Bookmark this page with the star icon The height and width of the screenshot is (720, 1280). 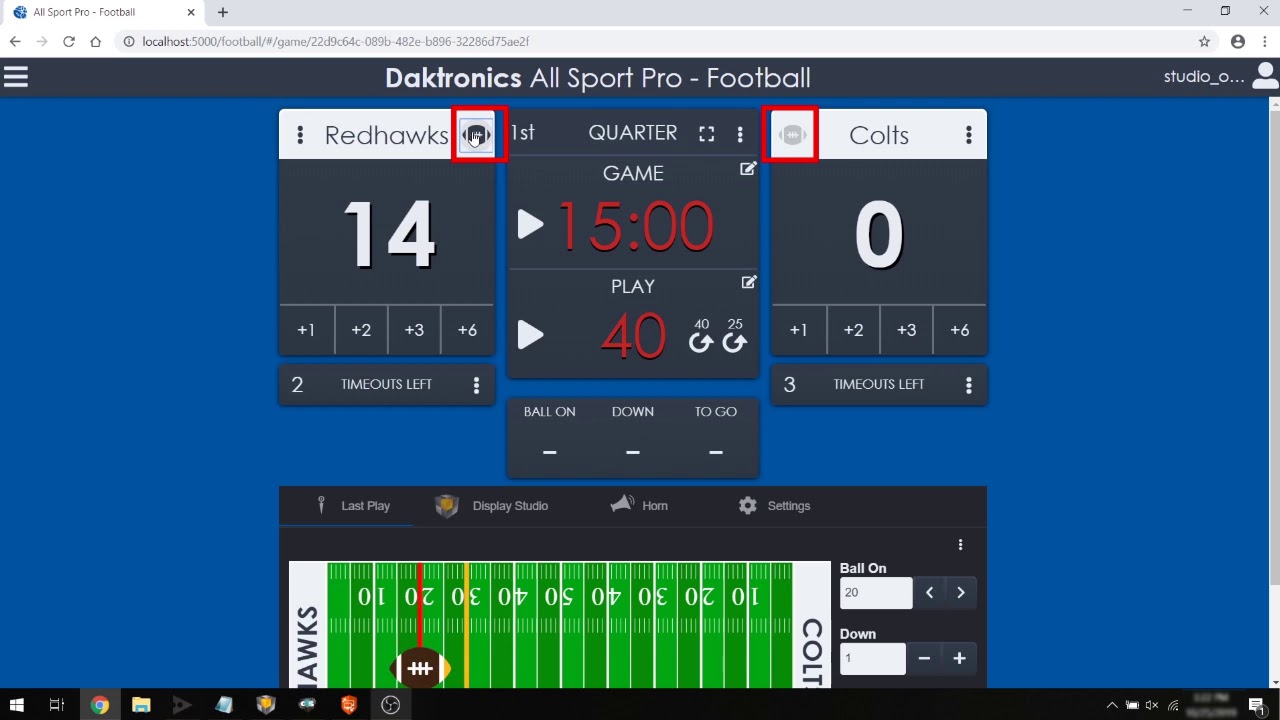coord(1204,42)
